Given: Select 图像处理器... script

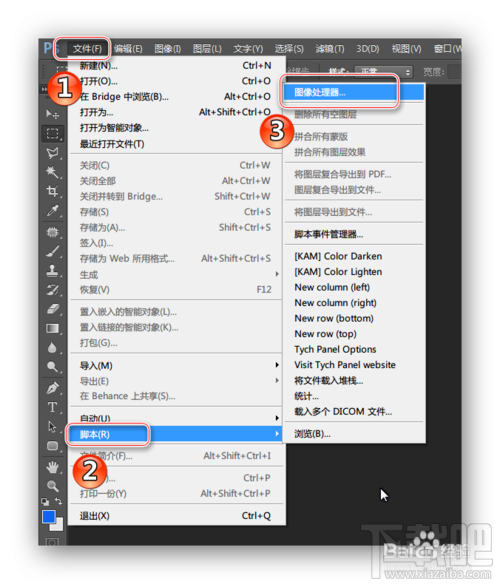Looking at the screenshot, I should [x=354, y=92].
